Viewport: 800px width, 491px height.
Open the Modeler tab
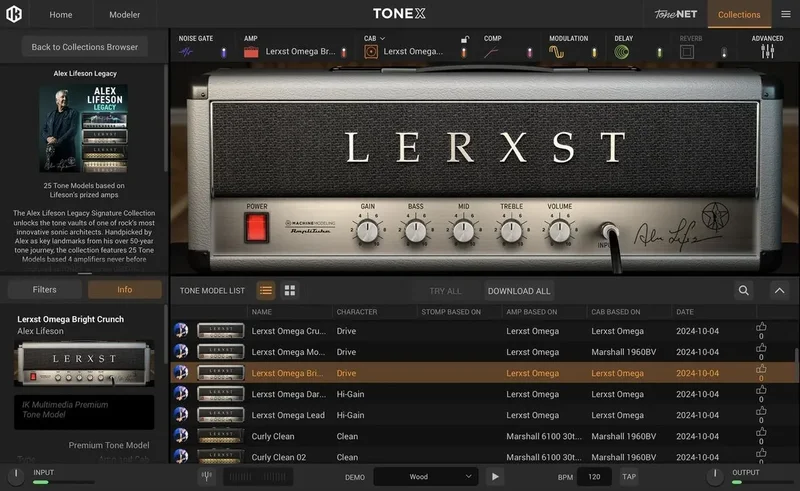(124, 14)
